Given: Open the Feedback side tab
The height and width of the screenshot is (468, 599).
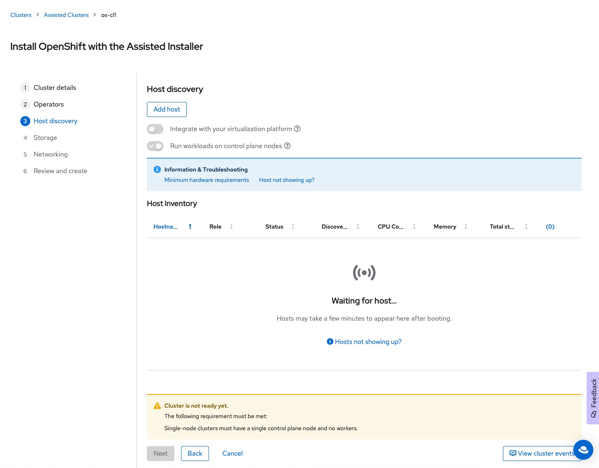Looking at the screenshot, I should (x=593, y=398).
